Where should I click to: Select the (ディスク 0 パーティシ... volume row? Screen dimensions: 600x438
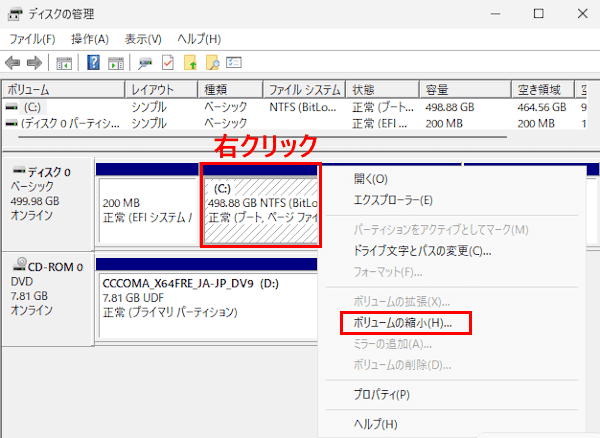click(x=295, y=124)
